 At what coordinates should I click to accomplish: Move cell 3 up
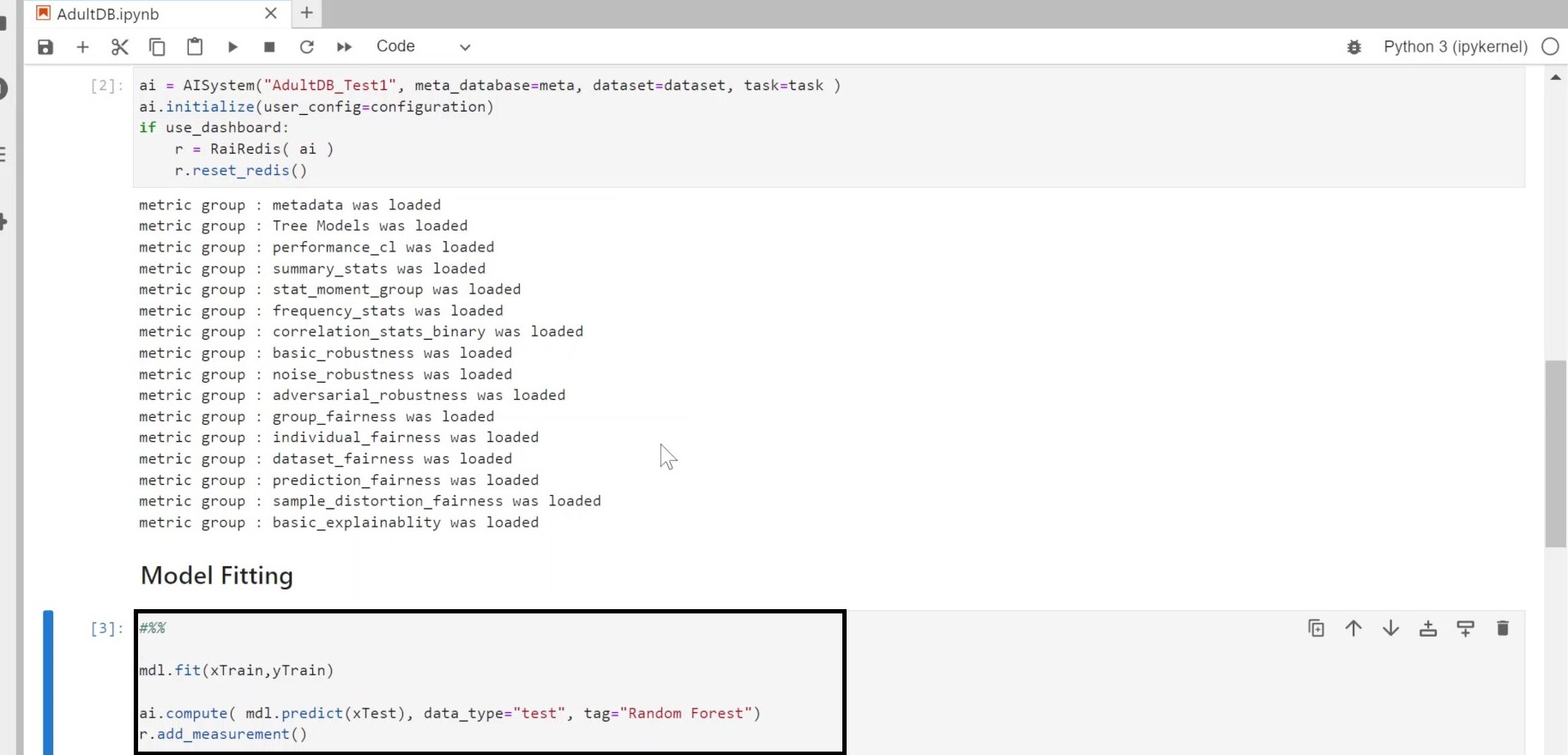[x=1354, y=628]
